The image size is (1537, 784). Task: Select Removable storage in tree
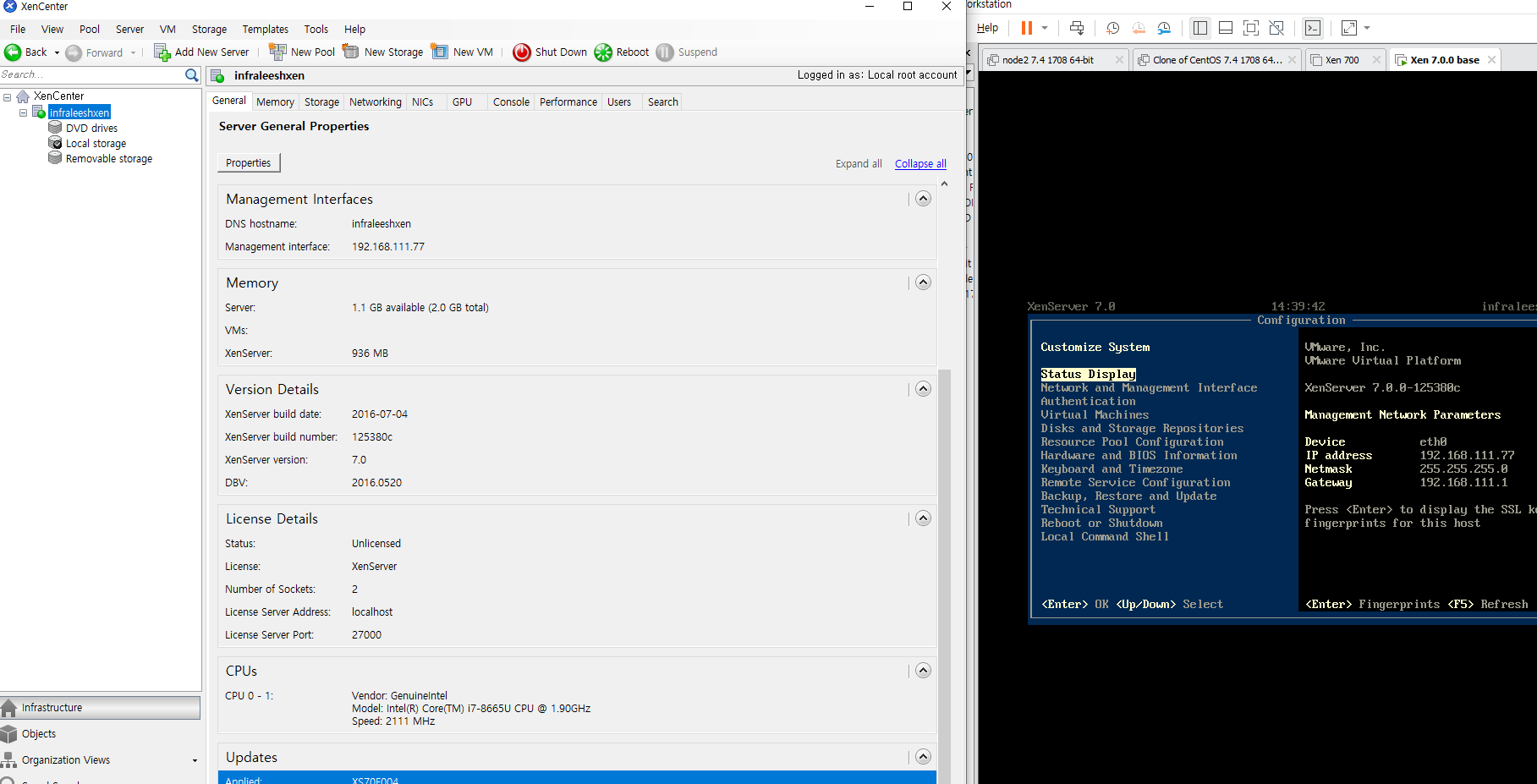(109, 159)
